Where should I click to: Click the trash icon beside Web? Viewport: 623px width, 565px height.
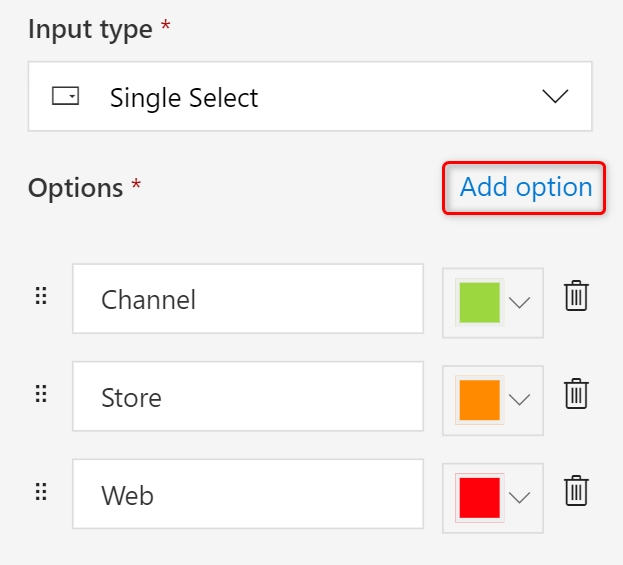[x=576, y=492]
